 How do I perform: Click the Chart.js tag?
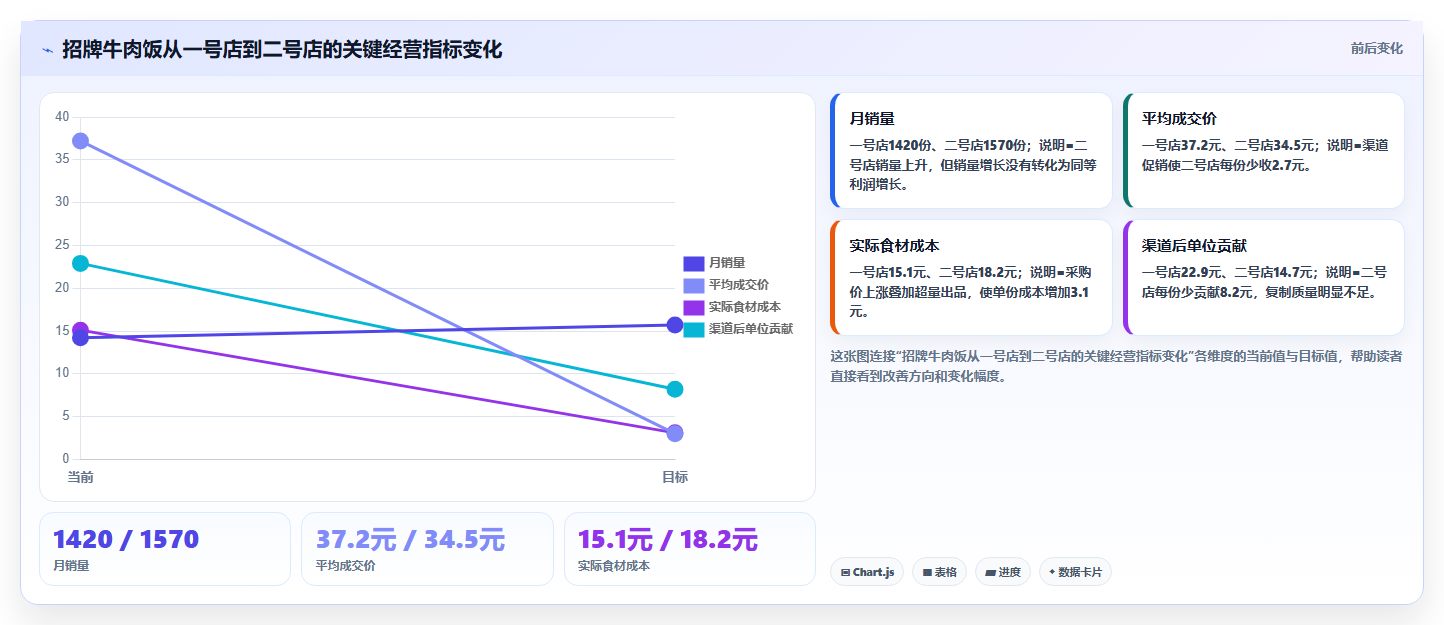pyautogui.click(x=868, y=572)
